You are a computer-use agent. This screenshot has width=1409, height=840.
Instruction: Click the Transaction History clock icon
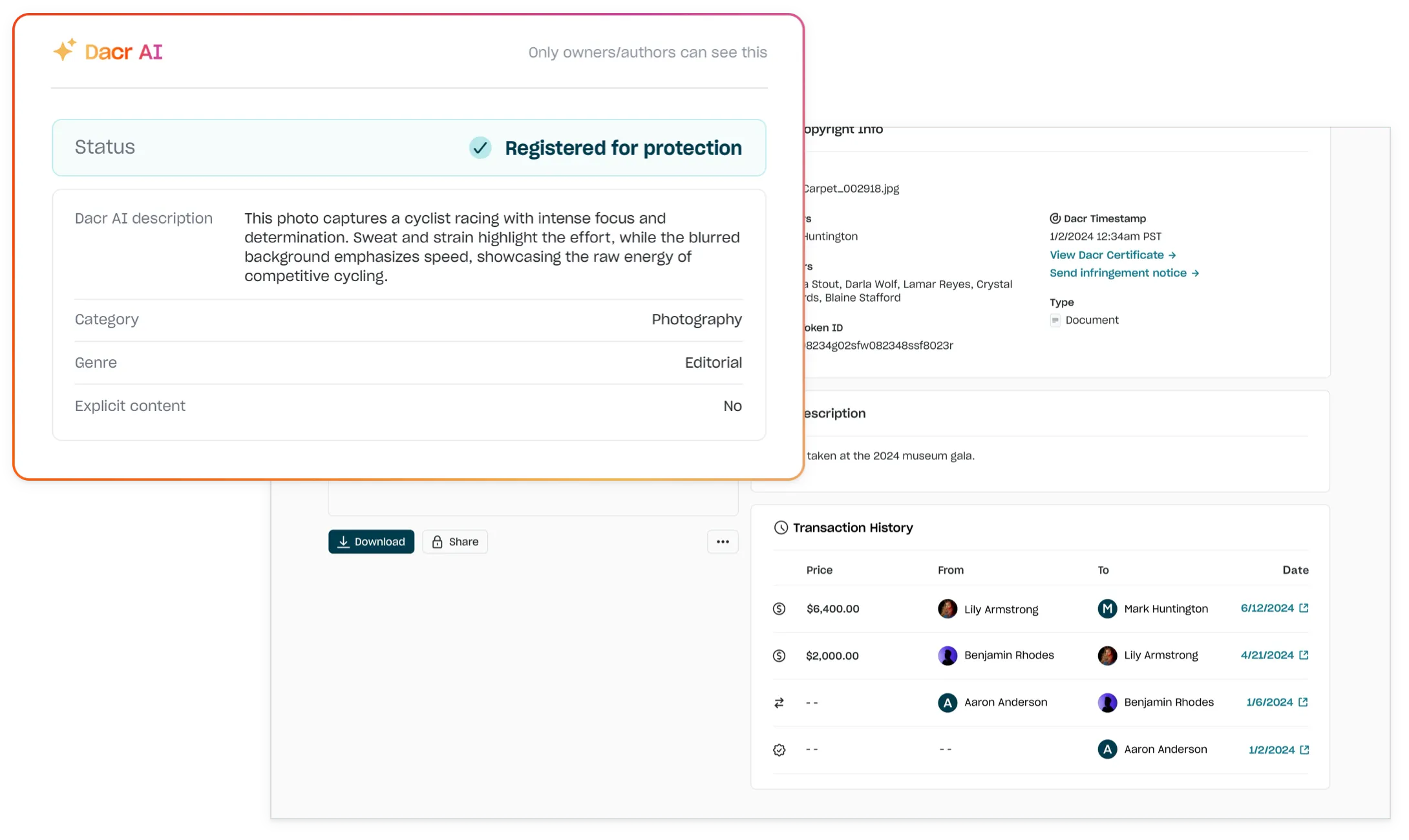coord(781,528)
